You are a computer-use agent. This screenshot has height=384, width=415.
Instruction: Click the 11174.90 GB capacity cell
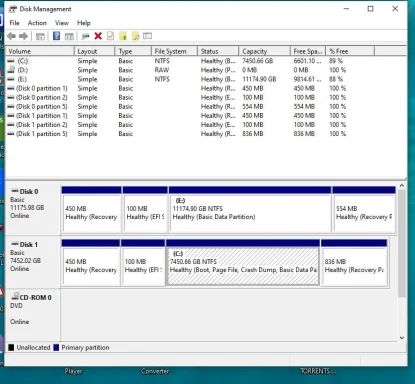pyautogui.click(x=259, y=79)
